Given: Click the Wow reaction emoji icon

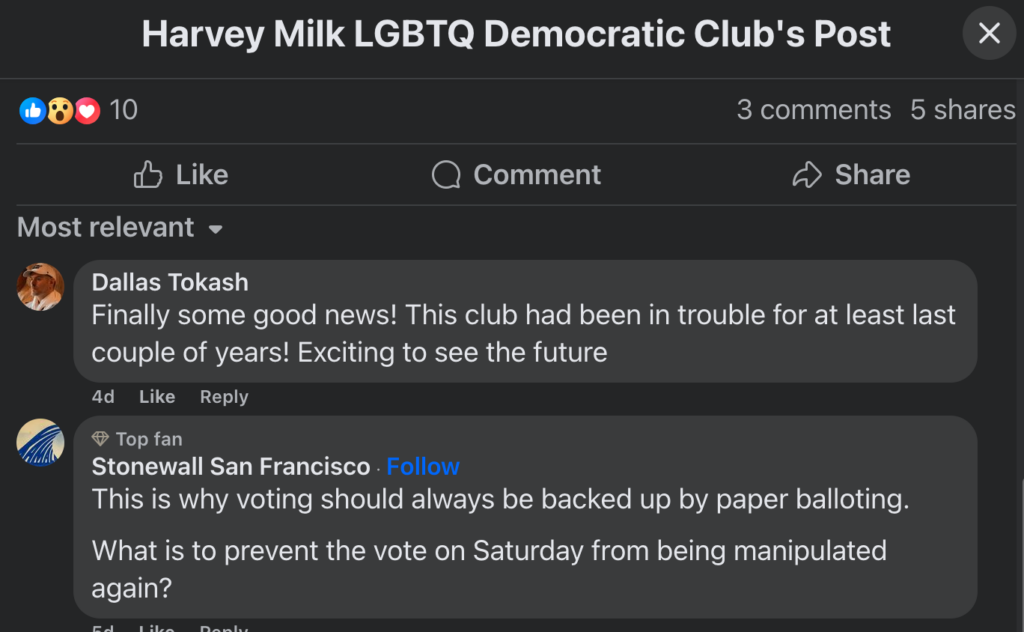Looking at the screenshot, I should (x=60, y=110).
